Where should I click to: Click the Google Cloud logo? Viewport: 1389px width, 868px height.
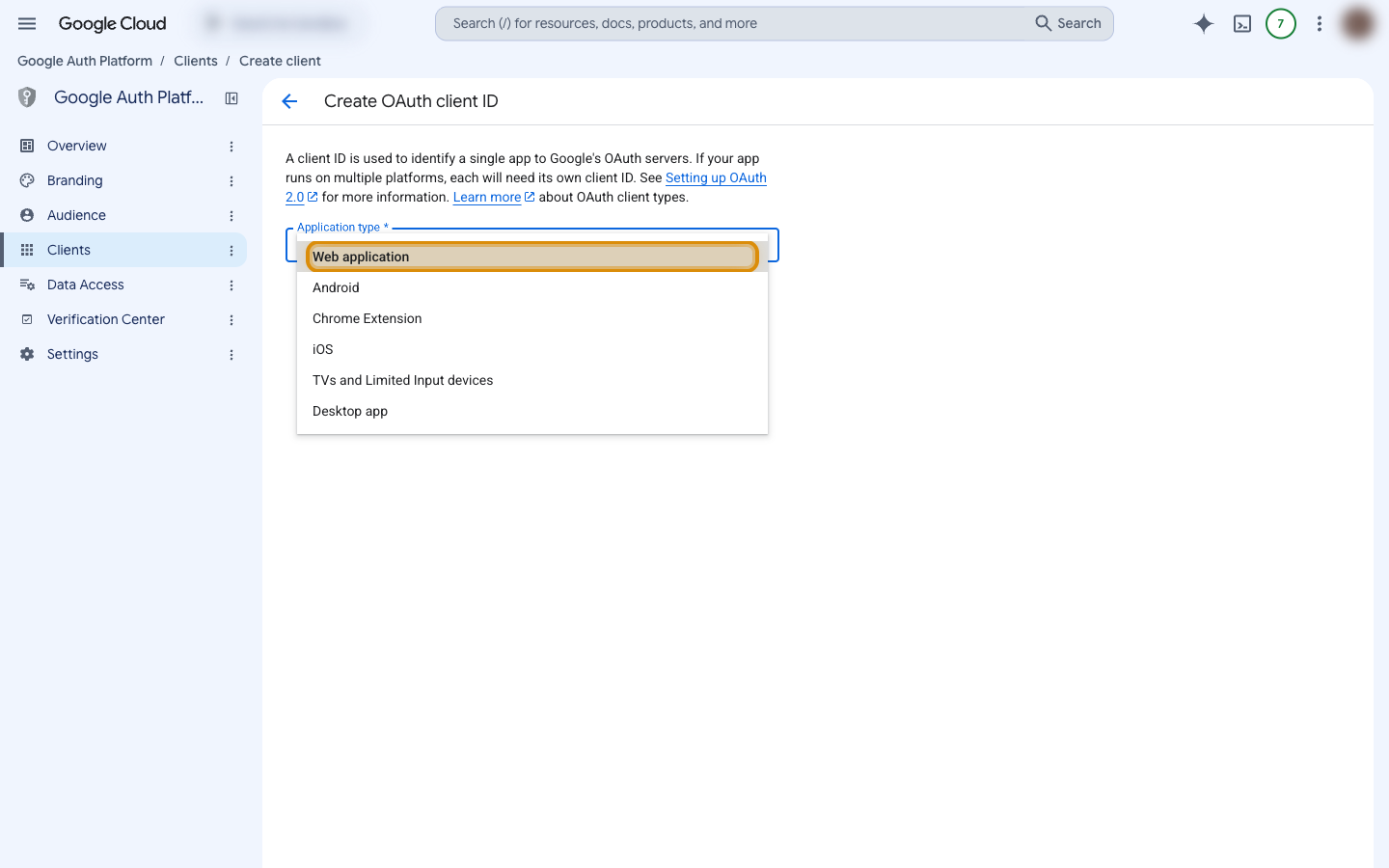[x=112, y=23]
